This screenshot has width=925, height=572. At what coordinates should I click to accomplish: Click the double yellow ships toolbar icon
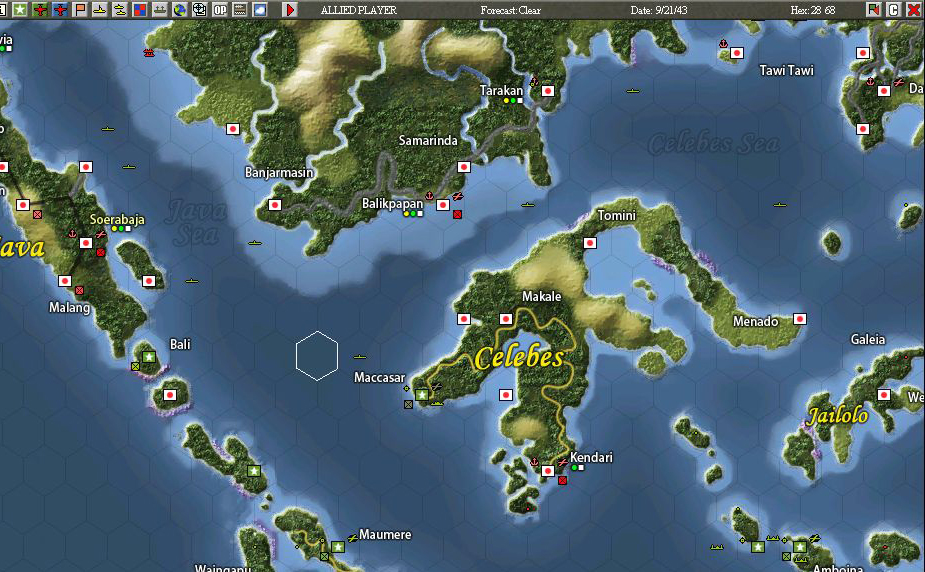point(120,9)
